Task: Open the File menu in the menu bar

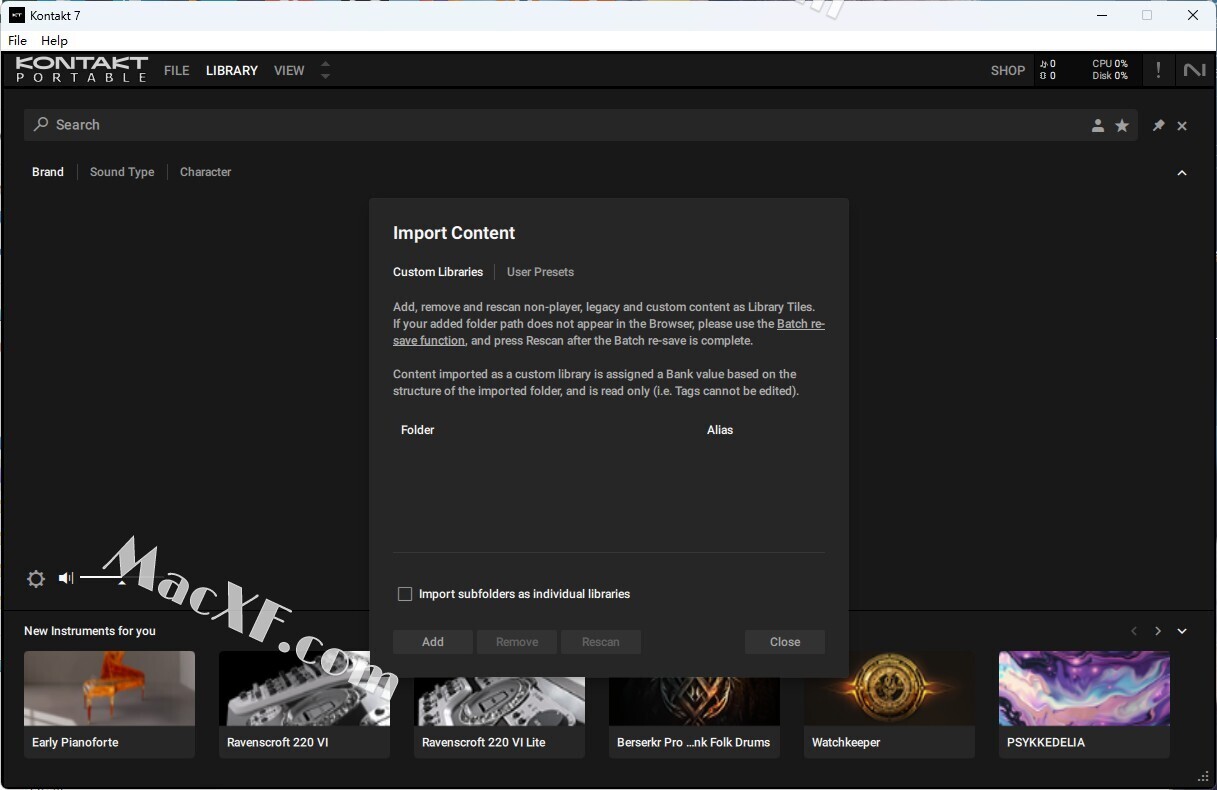Action: (18, 41)
